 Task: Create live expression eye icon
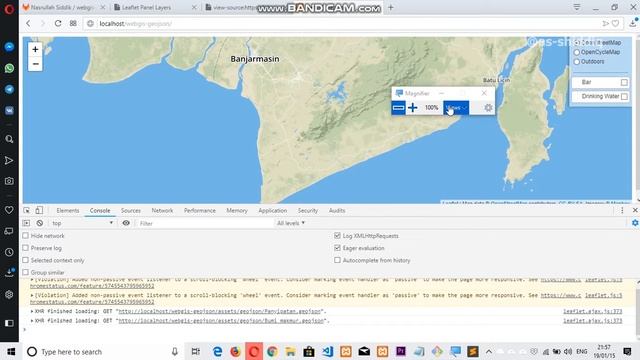click(x=126, y=223)
